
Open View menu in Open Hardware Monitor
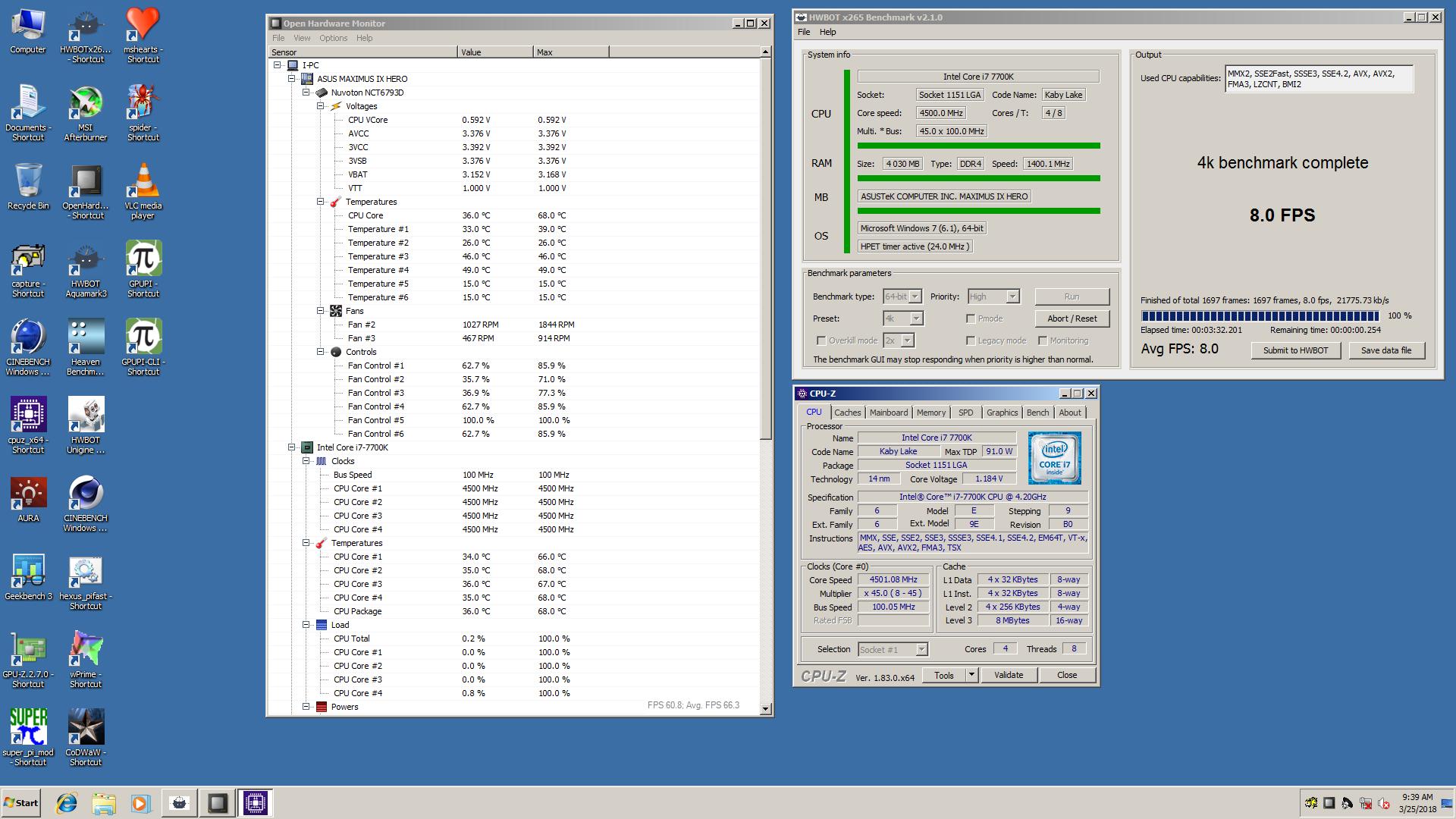[x=302, y=38]
